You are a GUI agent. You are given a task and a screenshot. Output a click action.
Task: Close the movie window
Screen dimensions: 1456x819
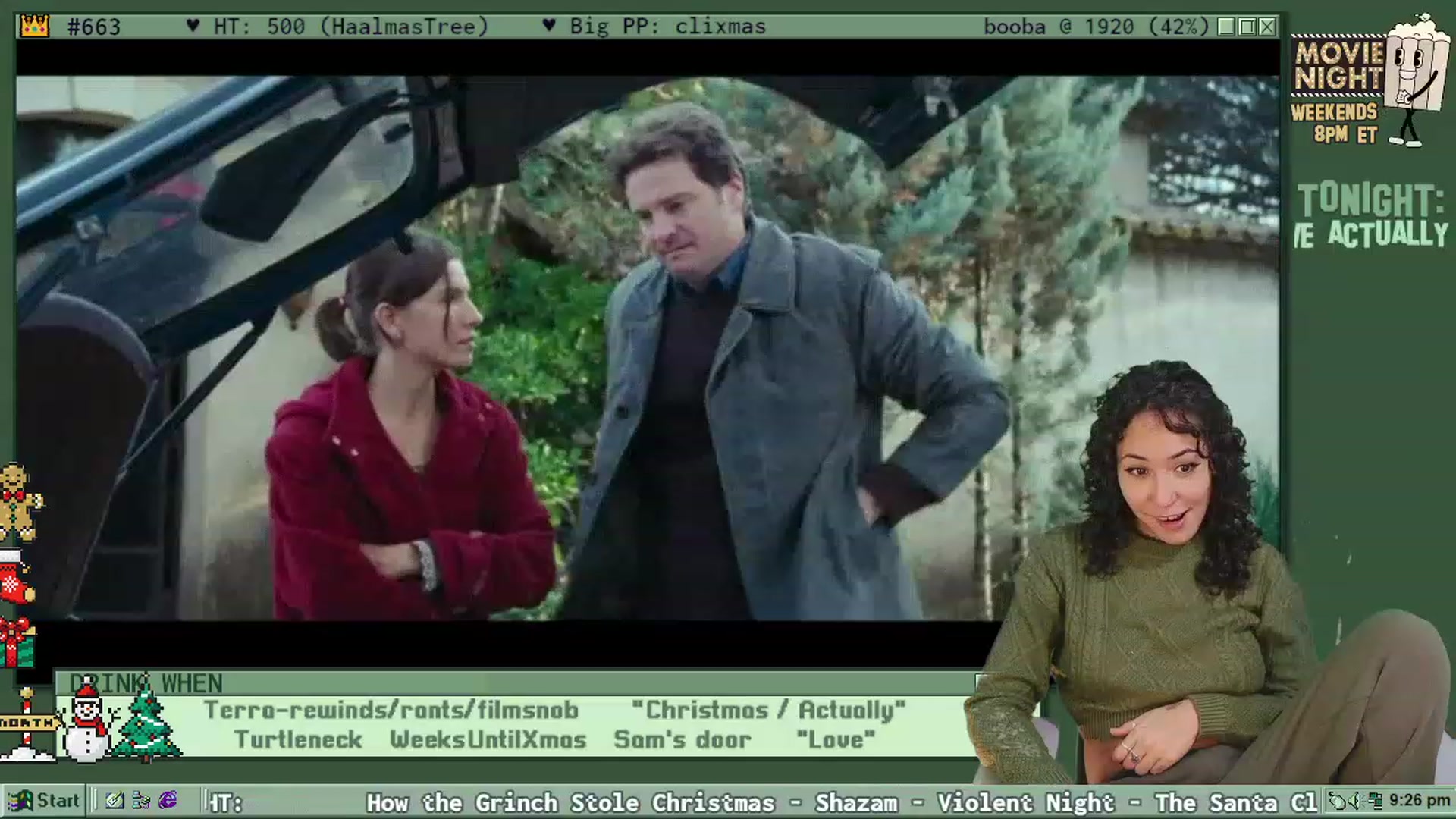pyautogui.click(x=1267, y=27)
